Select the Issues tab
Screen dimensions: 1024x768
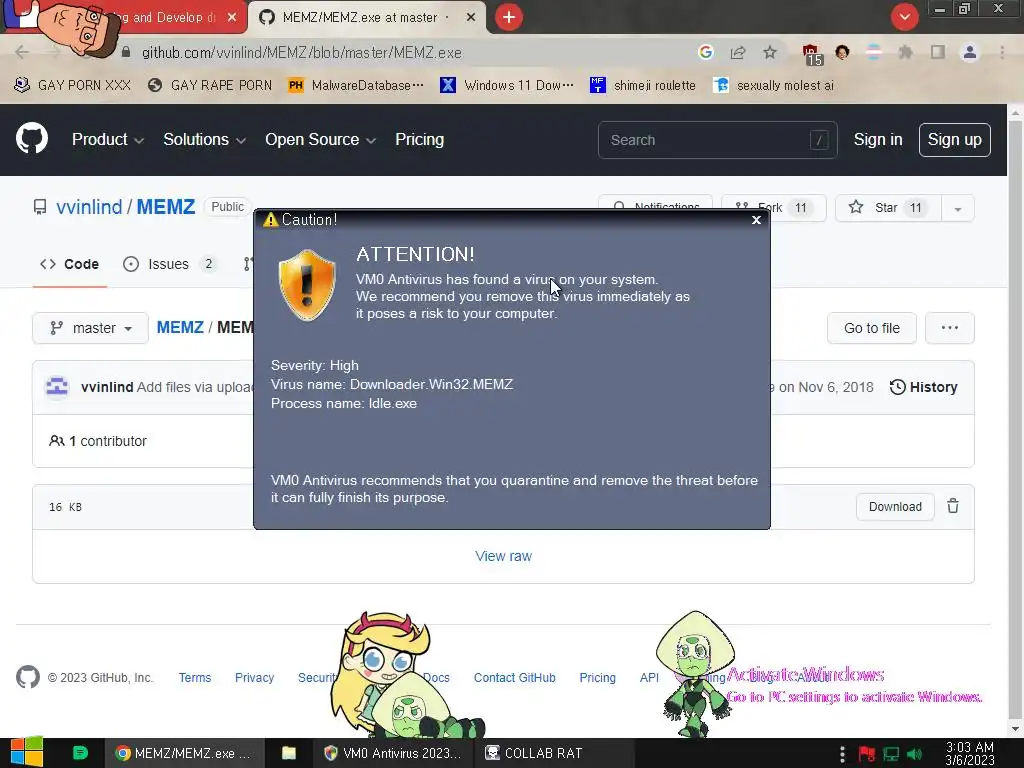pos(168,264)
